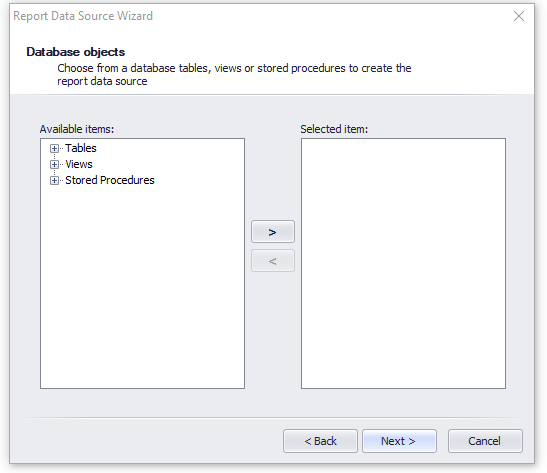Click the < remove item button
The height and width of the screenshot is (473, 547).
(273, 261)
